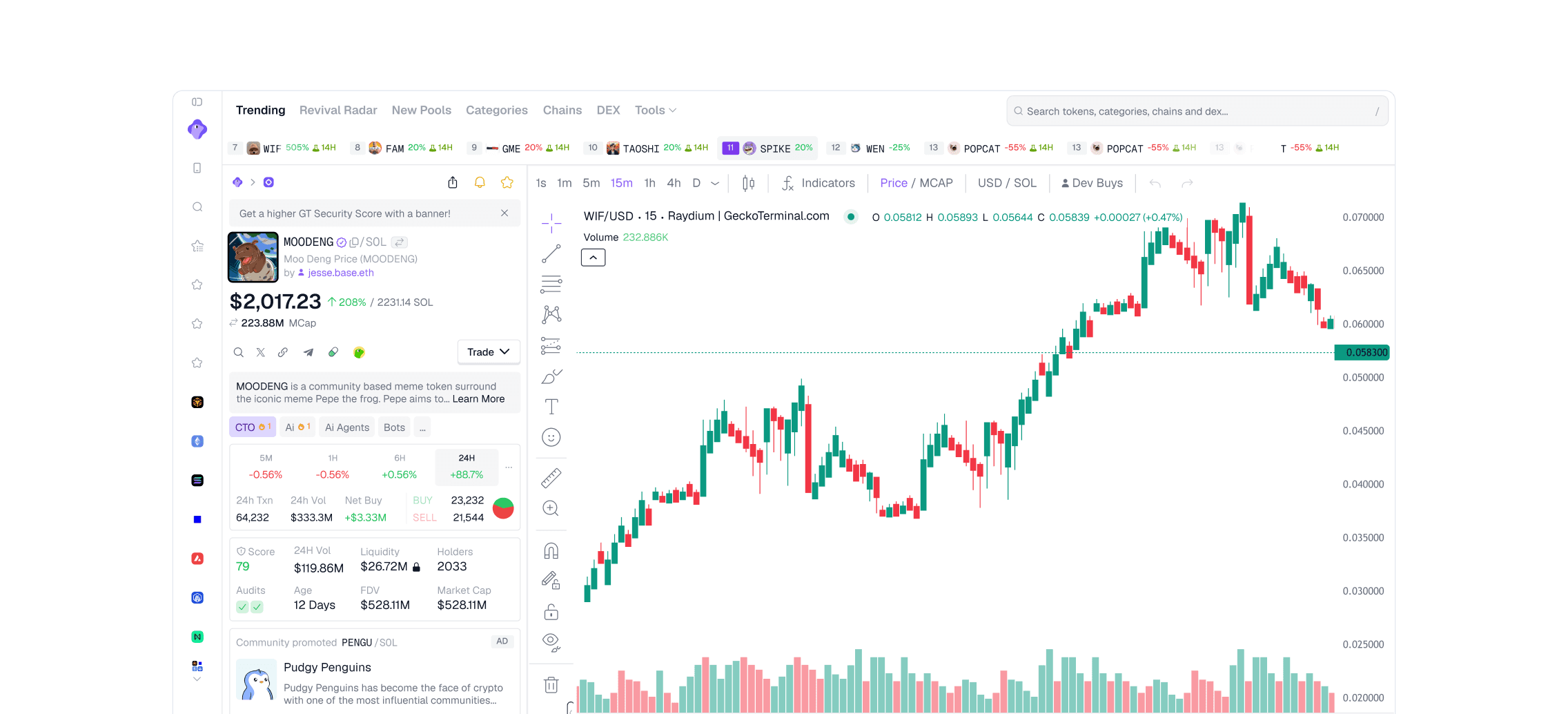The width and height of the screenshot is (1568, 714).
Task: Open the emoji sticker tool
Action: tap(551, 437)
